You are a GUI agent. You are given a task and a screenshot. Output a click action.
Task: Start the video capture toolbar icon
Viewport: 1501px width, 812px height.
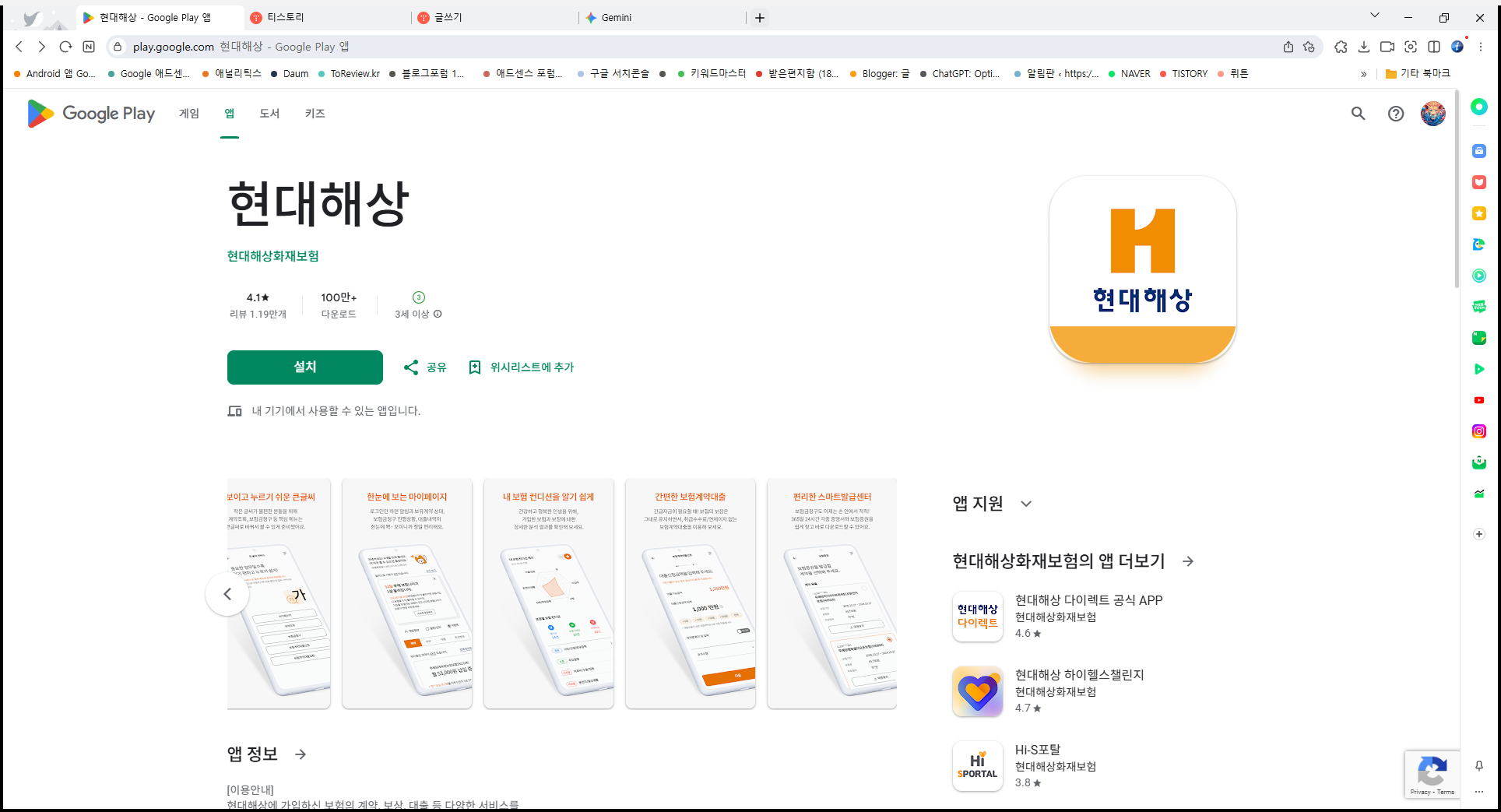(1387, 47)
